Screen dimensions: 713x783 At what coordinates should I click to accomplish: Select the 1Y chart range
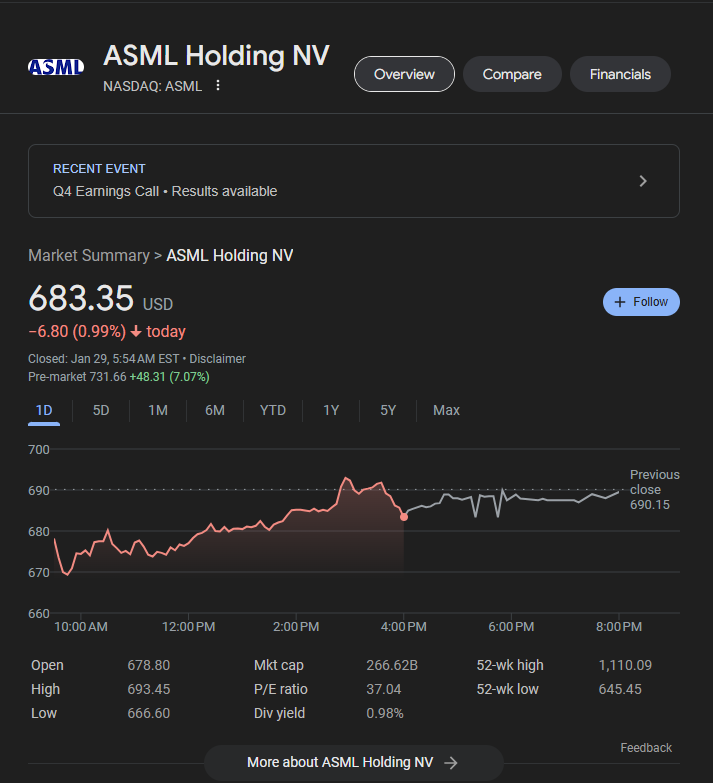tap(331, 410)
